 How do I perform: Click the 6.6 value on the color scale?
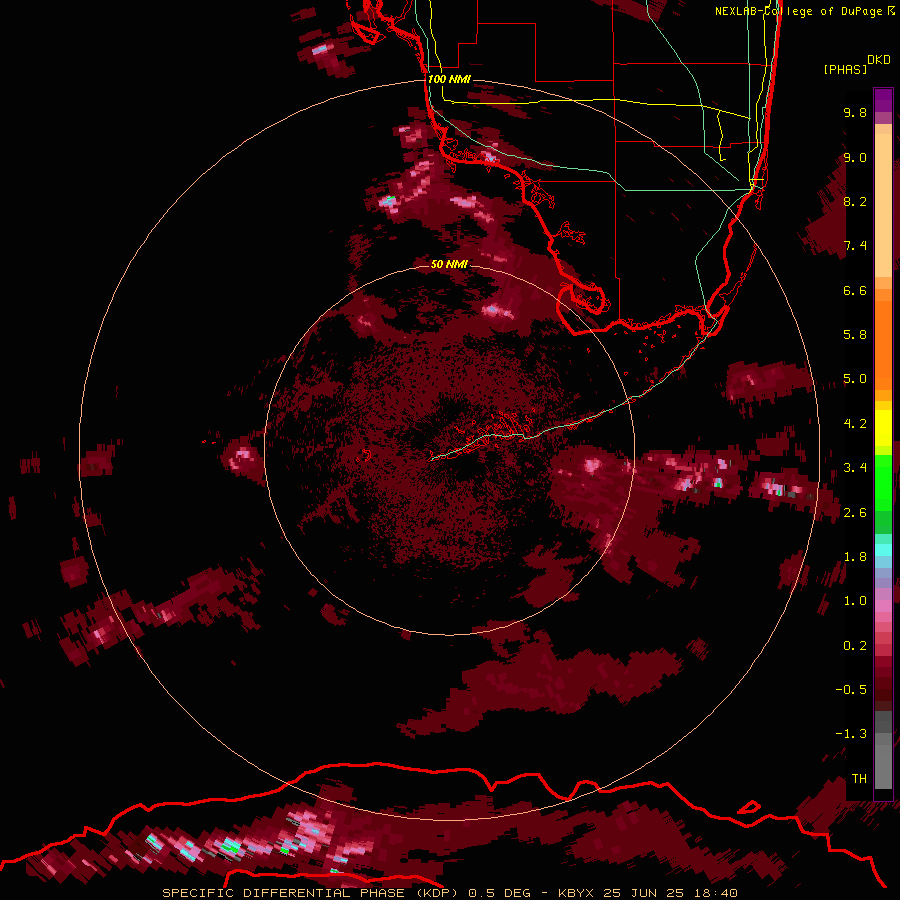855,290
